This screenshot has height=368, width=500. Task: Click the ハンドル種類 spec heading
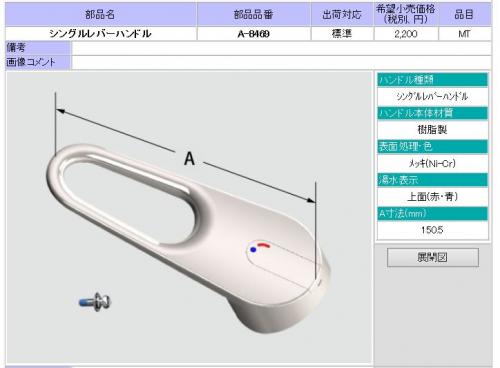coord(432,80)
